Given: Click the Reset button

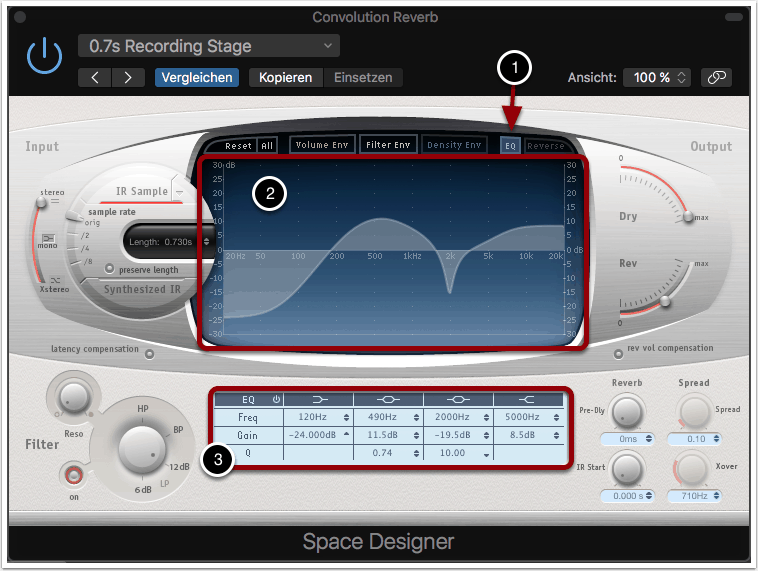Looking at the screenshot, I should click(x=238, y=146).
